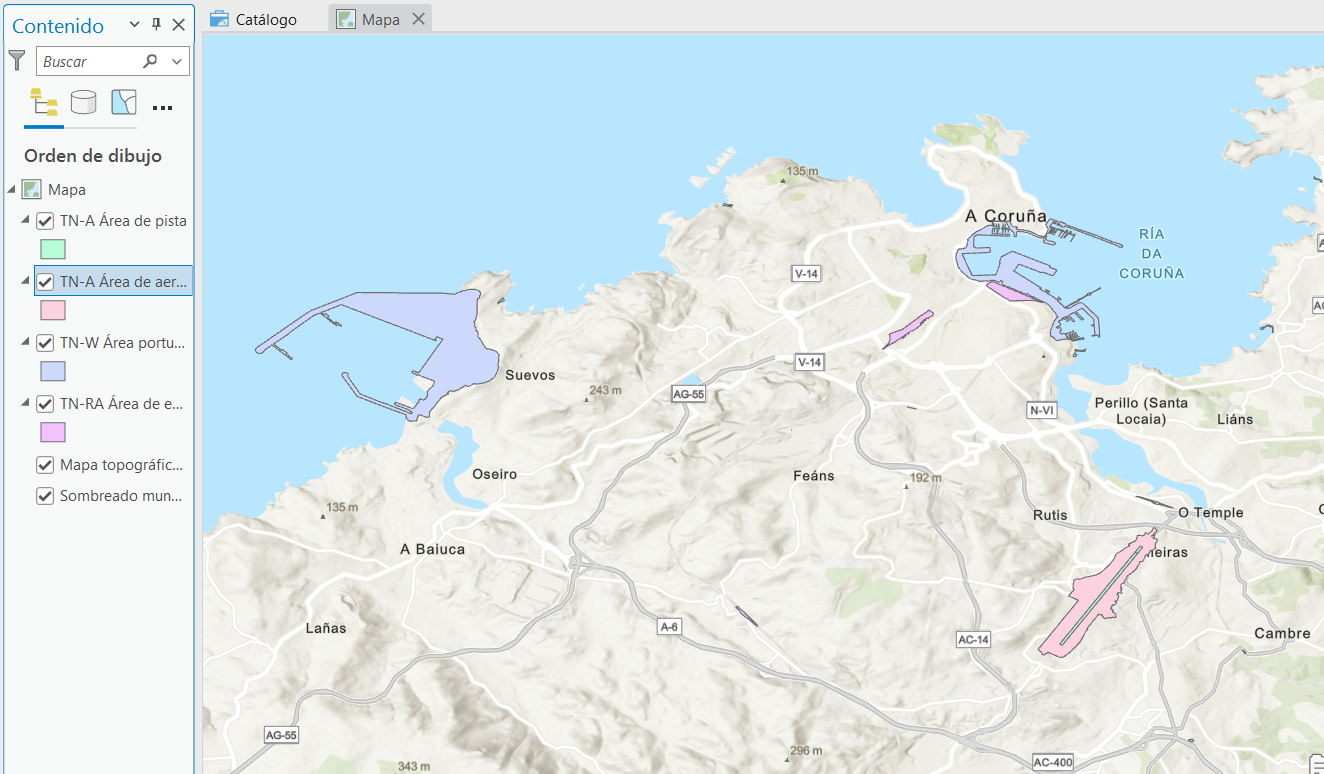The image size is (1324, 774).
Task: Click the search magnifier icon
Action: coord(150,61)
